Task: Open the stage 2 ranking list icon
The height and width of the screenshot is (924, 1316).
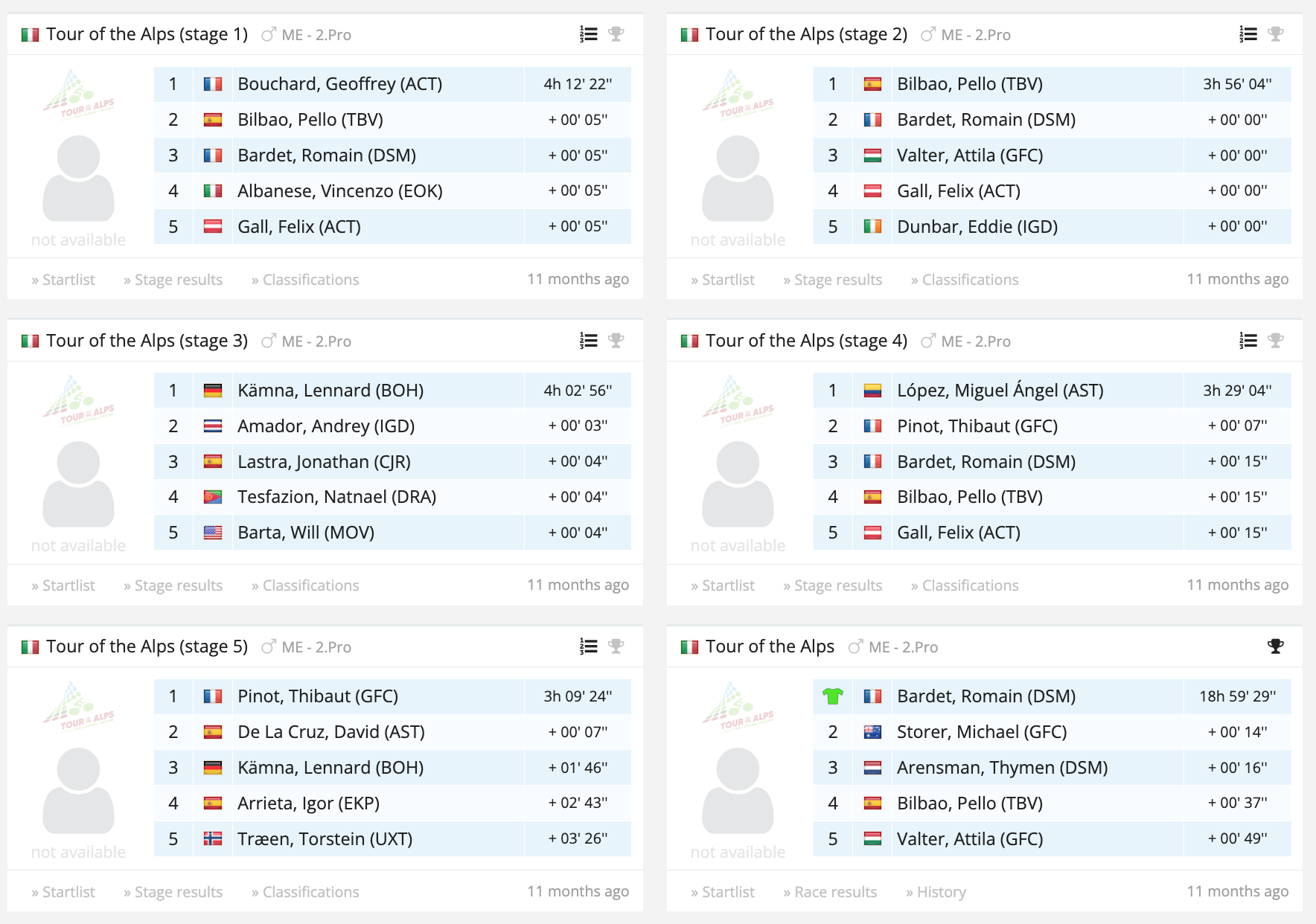Action: point(1248,34)
